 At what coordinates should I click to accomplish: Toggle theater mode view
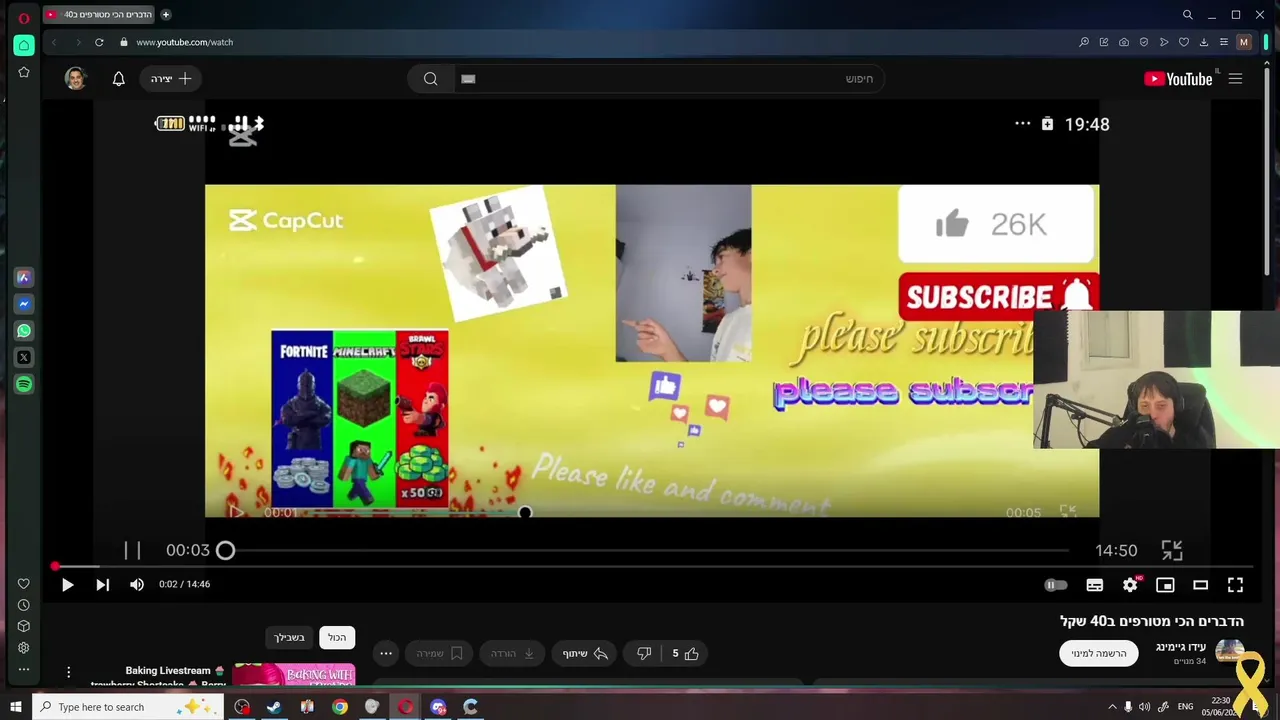tap(1200, 585)
